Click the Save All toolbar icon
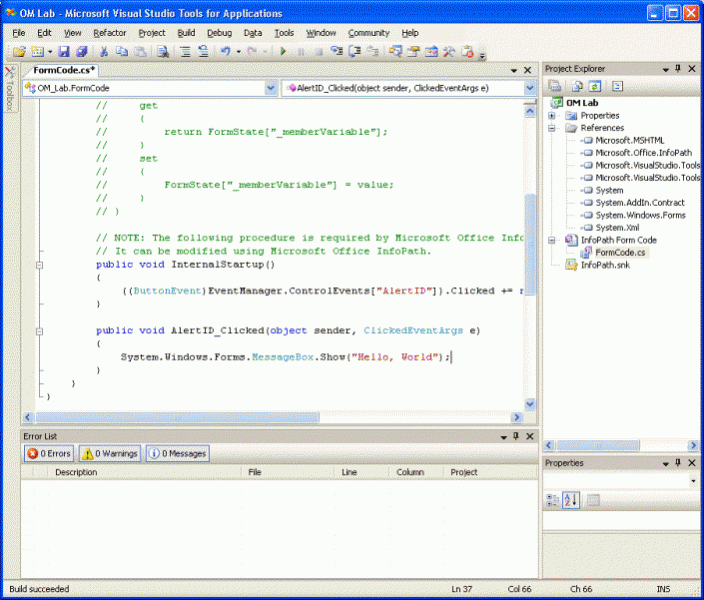Screen dimensions: 704x600 click(82, 52)
